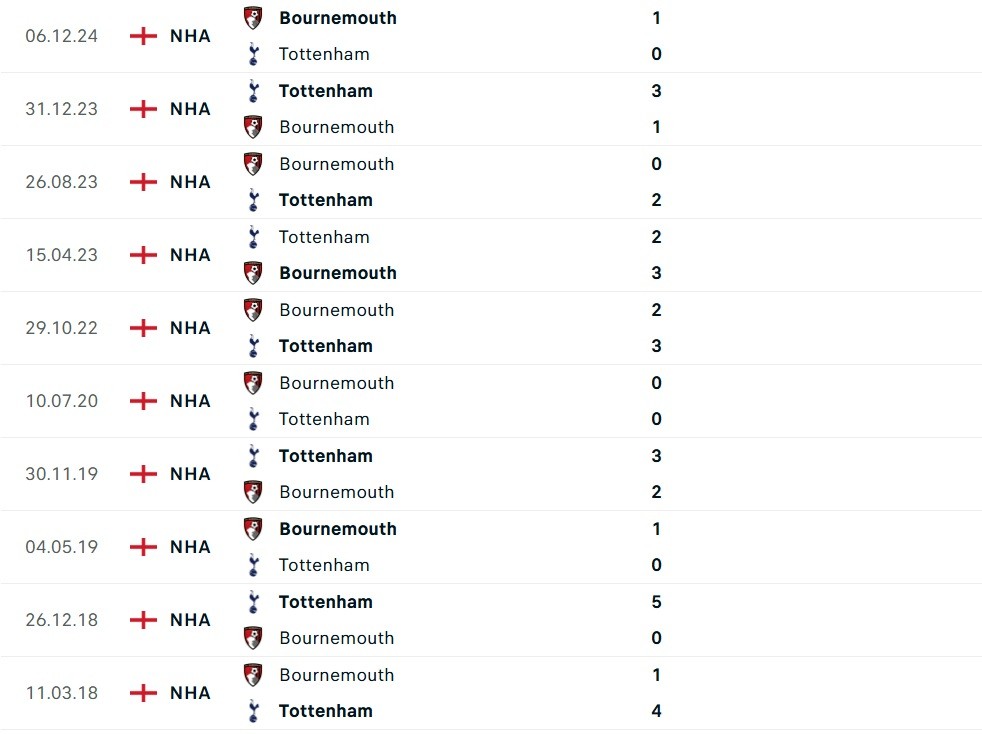
Task: Click England flag beside 10.07.20 date
Action: click(x=144, y=401)
